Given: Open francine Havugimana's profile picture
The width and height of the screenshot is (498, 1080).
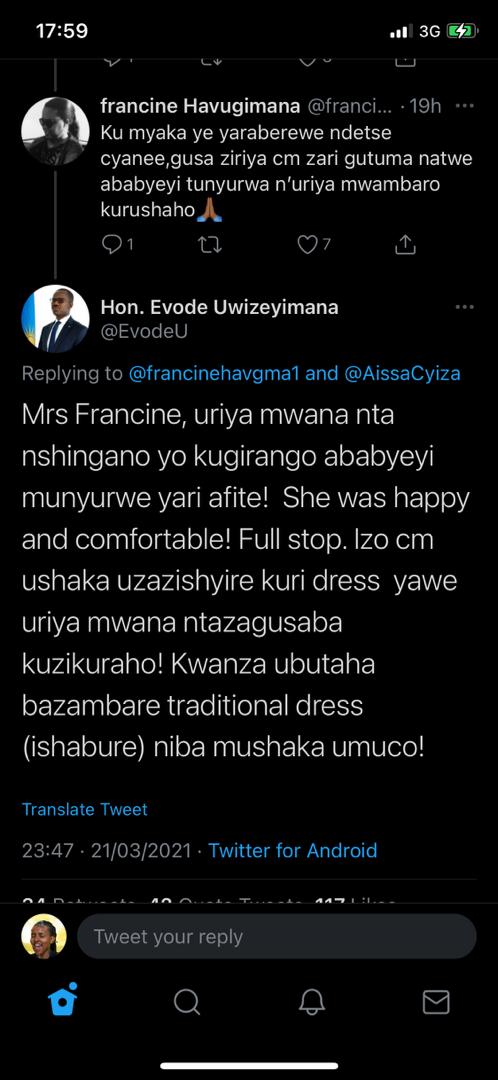Looking at the screenshot, I should point(55,131).
